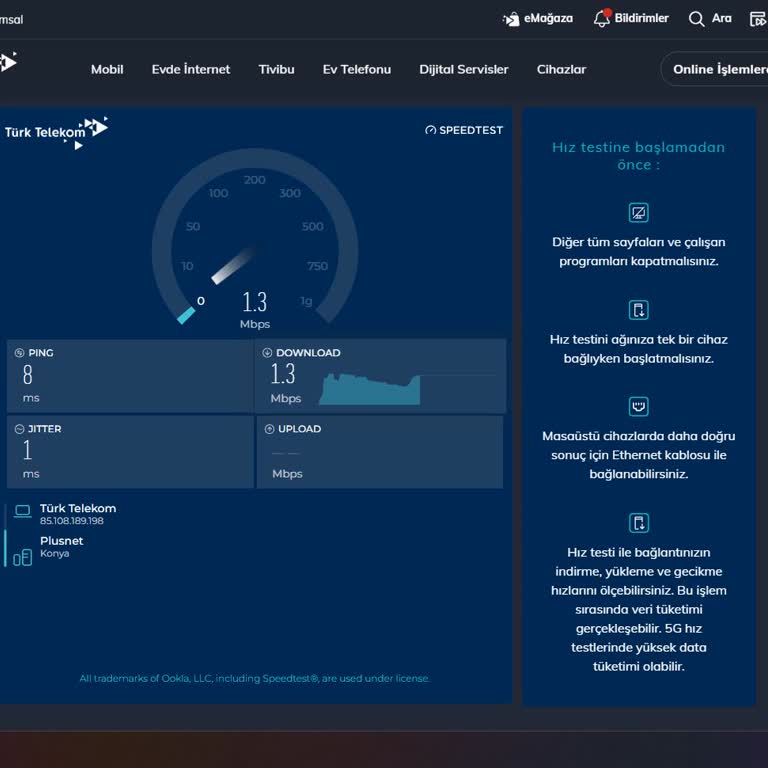Click the data usage phone icon
768x768 pixels.
(638, 523)
